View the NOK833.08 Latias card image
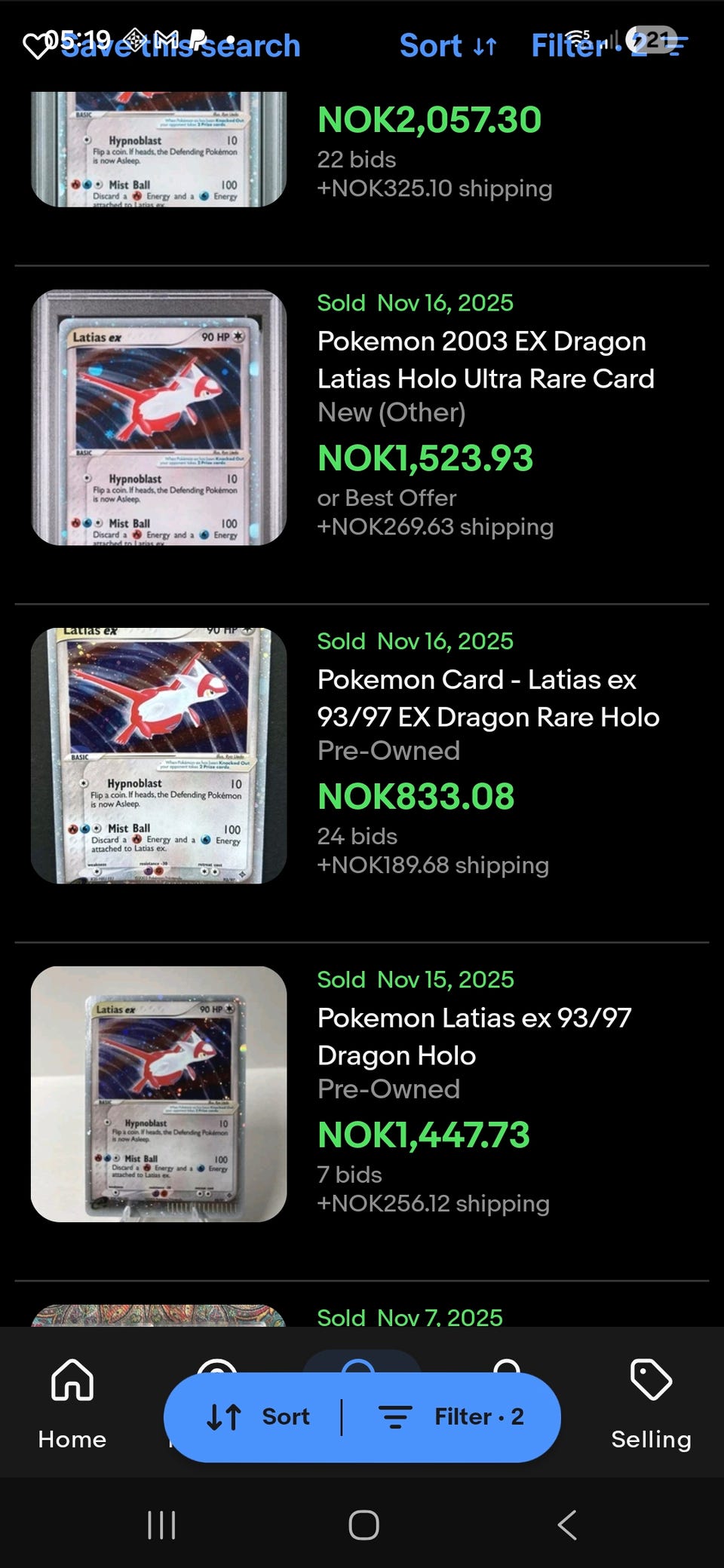 (x=158, y=755)
